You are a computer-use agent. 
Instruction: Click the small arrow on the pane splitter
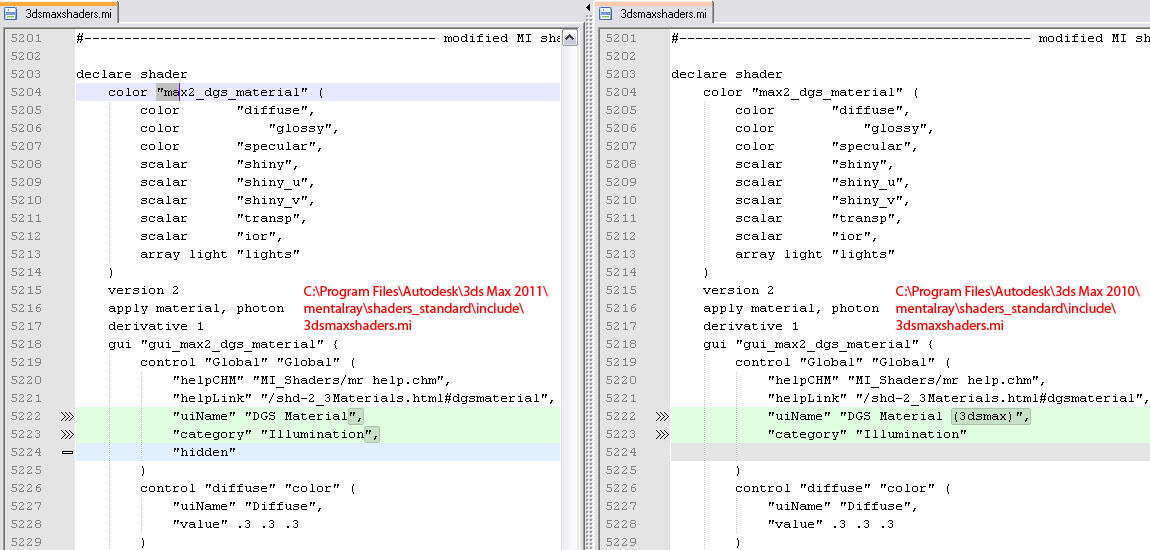coord(588,8)
